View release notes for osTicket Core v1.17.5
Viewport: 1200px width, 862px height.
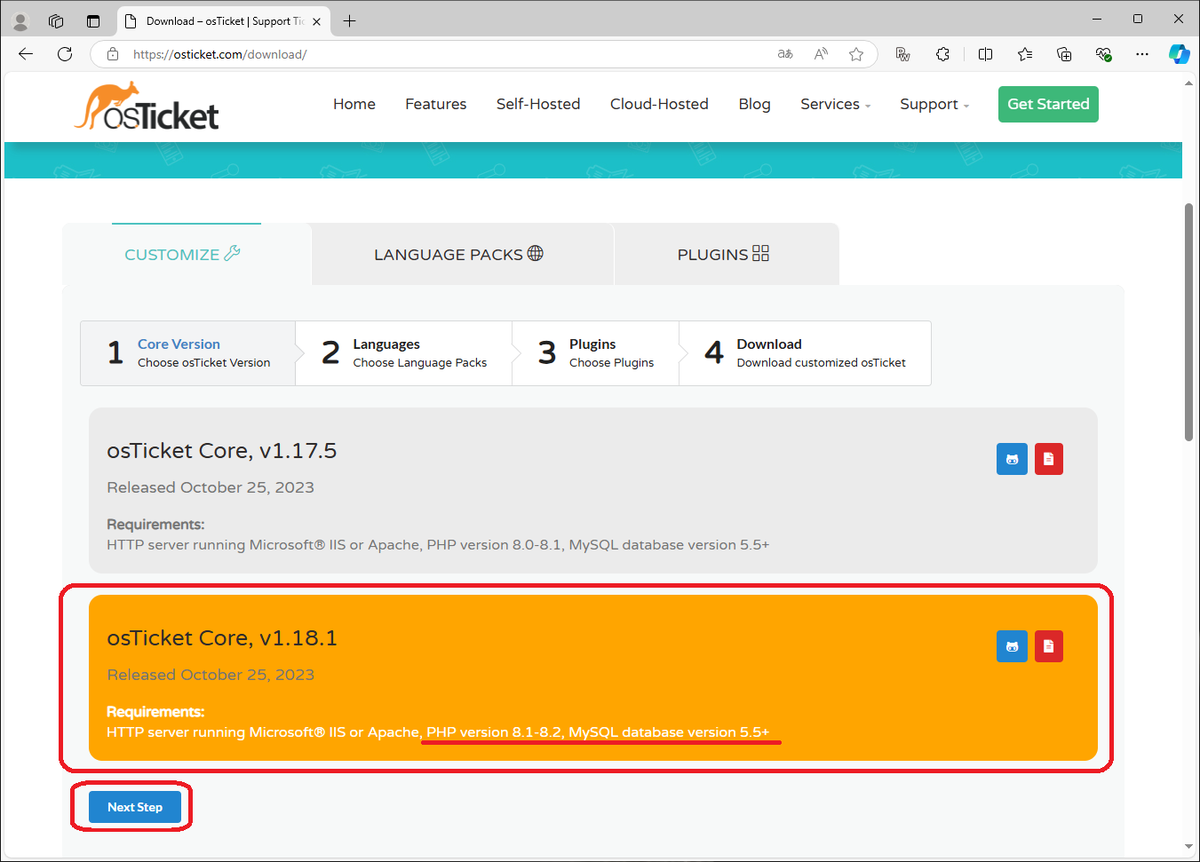(1048, 458)
